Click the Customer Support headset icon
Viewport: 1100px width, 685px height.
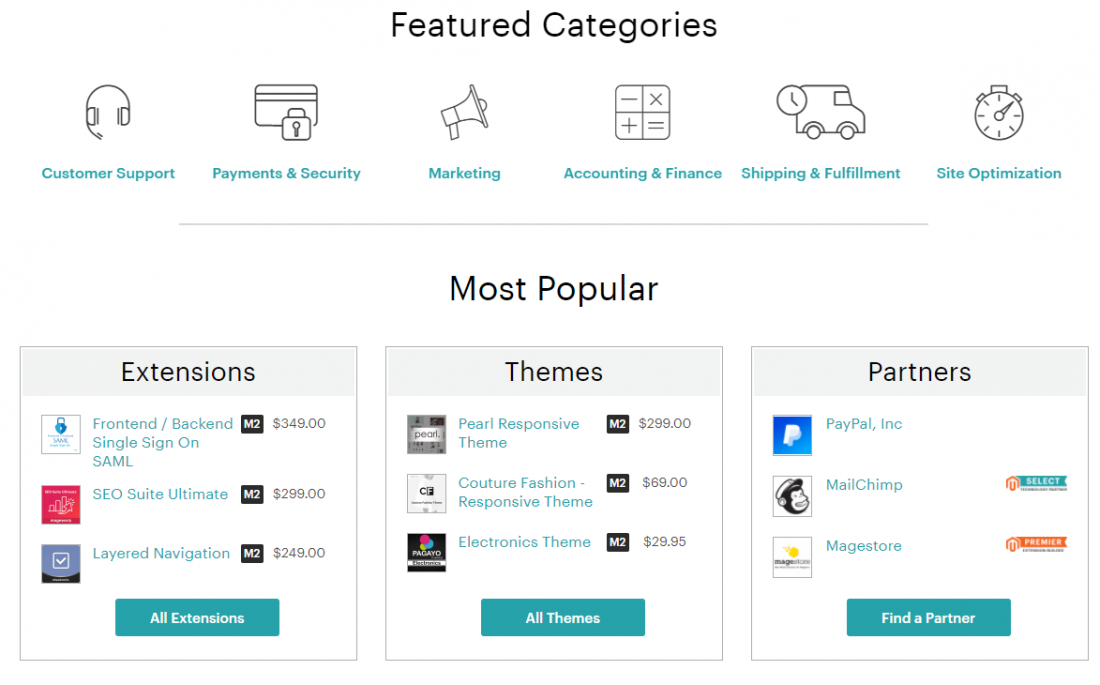(108, 112)
